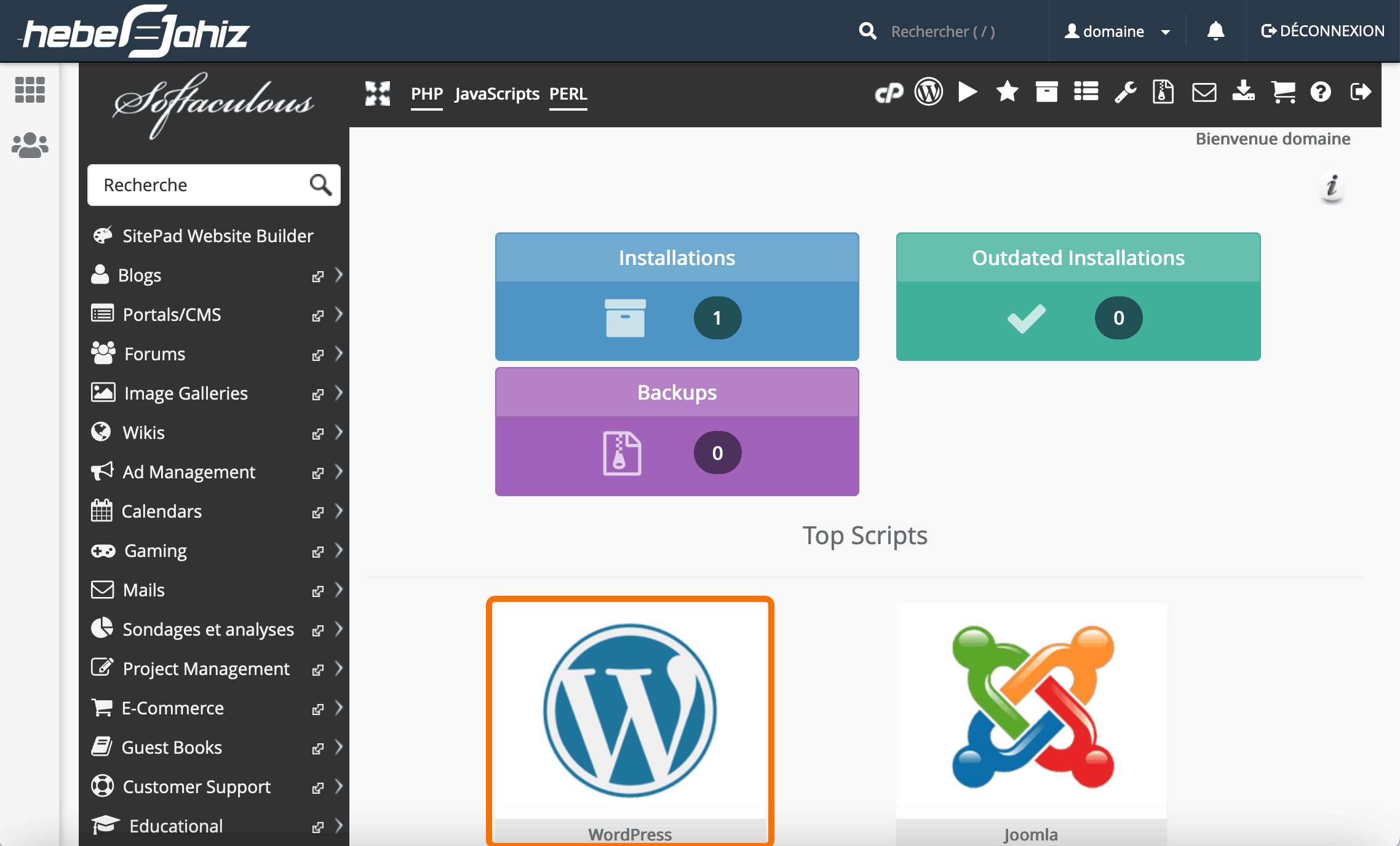Viewport: 1400px width, 846px height.
Task: Click the Softaculous logout arrow icon
Action: tap(1361, 92)
